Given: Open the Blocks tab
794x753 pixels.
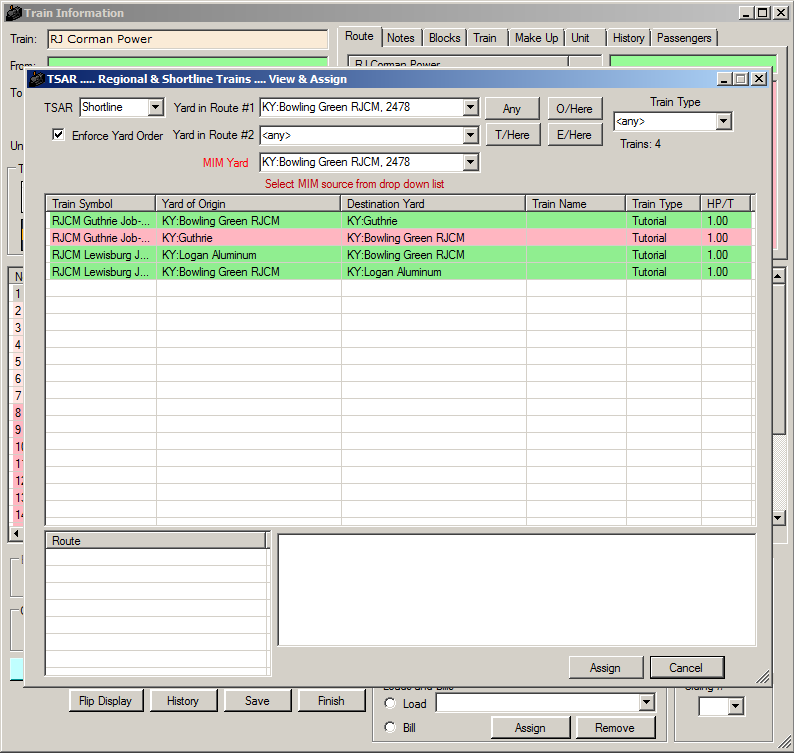Looking at the screenshot, I should click(x=445, y=38).
